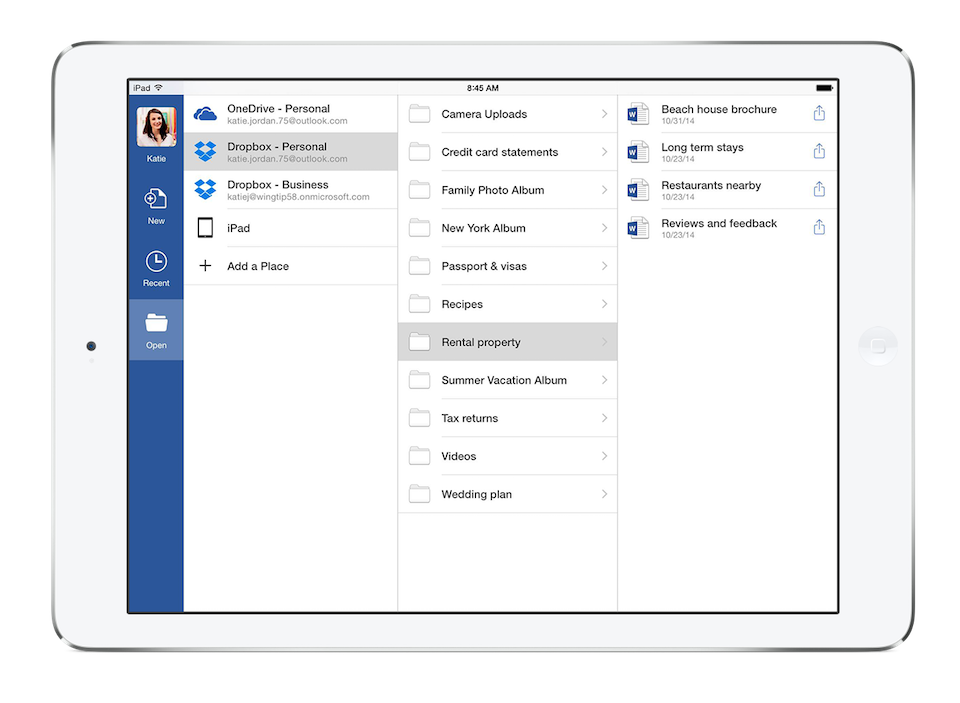Viewport: 960px width, 703px height.
Task: Tap the share icon for Long term stays
Action: pos(819,151)
